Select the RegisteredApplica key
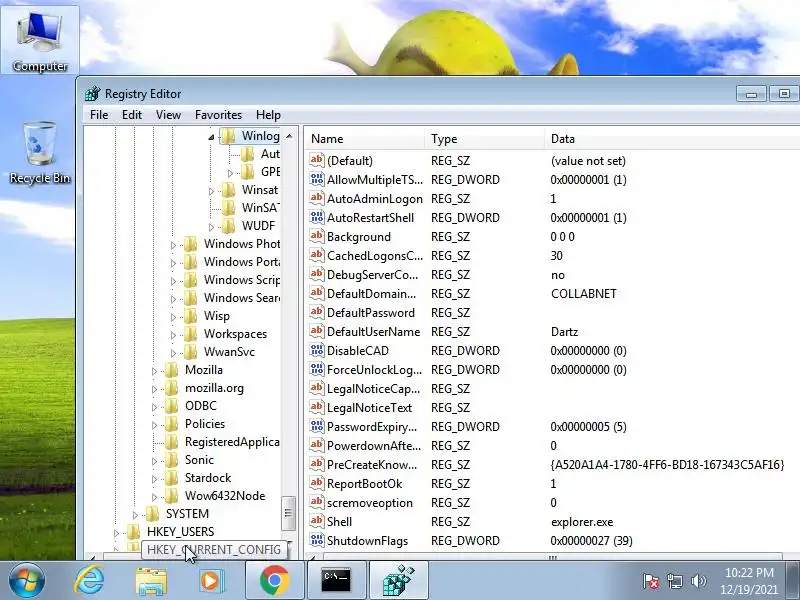Screen dimensions: 800x600 [x=232, y=442]
